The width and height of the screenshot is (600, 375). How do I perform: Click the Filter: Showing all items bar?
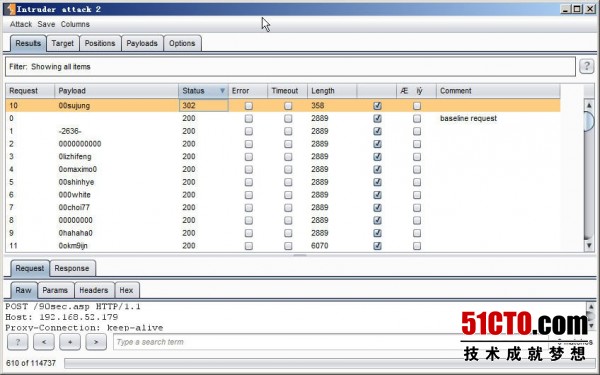click(290, 67)
